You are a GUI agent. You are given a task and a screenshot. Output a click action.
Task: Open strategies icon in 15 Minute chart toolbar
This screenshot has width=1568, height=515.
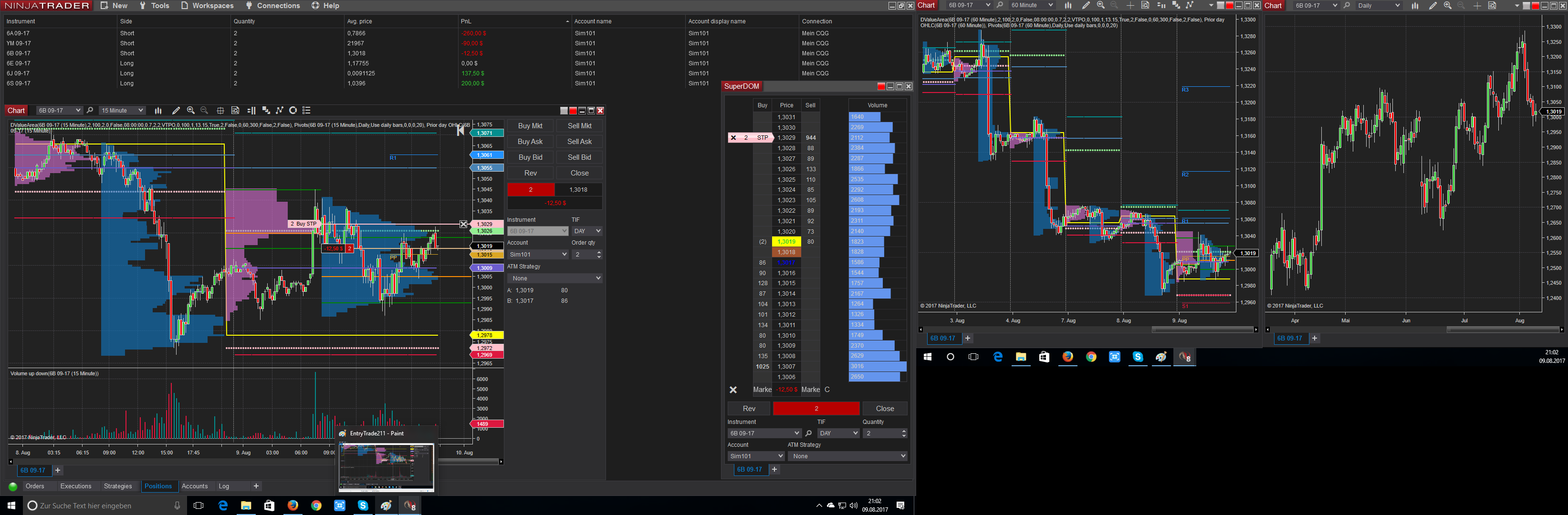click(280, 111)
